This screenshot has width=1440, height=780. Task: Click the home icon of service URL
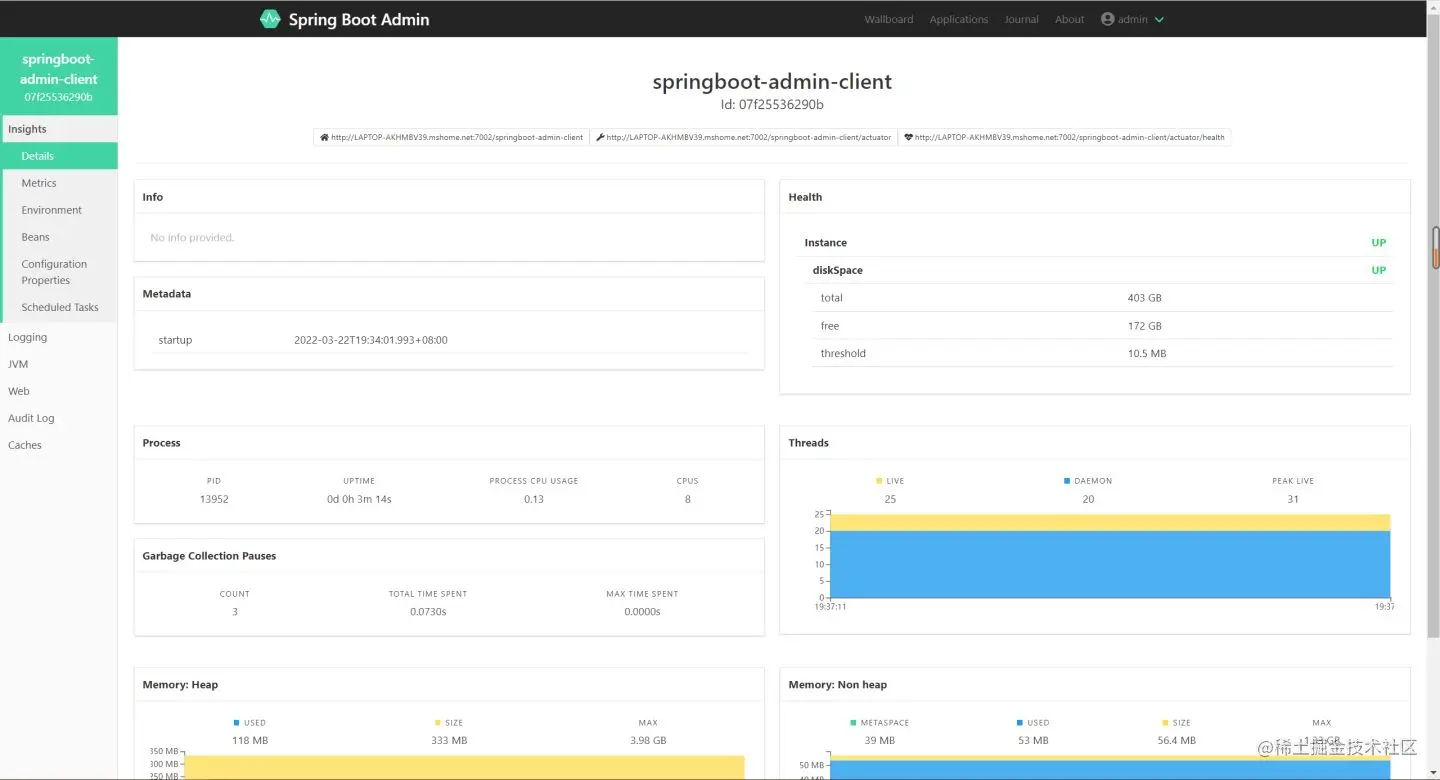point(324,137)
